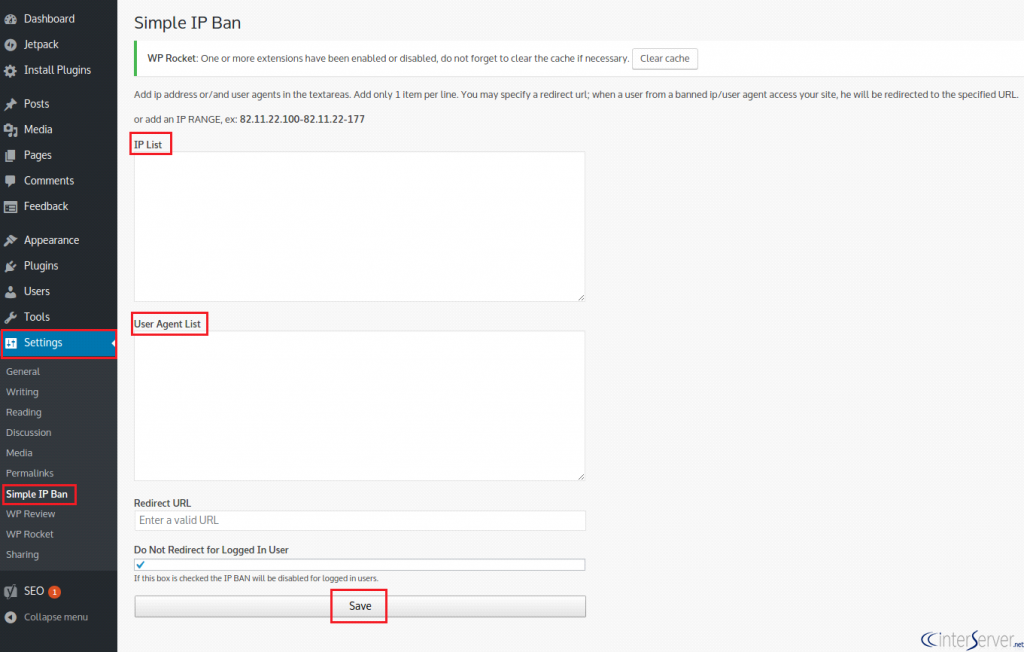
Task: Click inside the IP List textarea
Action: tap(359, 227)
